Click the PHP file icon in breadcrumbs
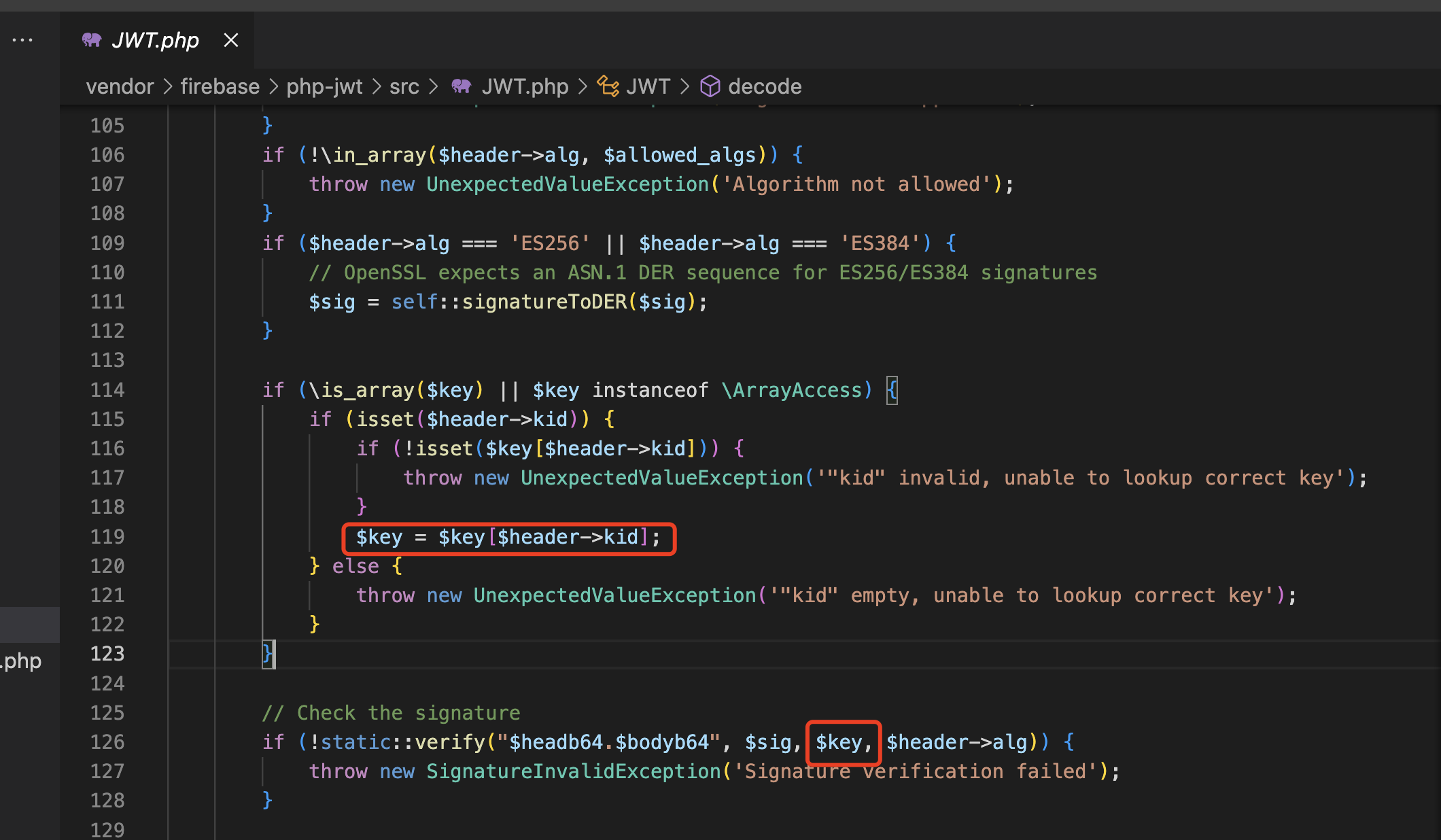 tap(462, 86)
